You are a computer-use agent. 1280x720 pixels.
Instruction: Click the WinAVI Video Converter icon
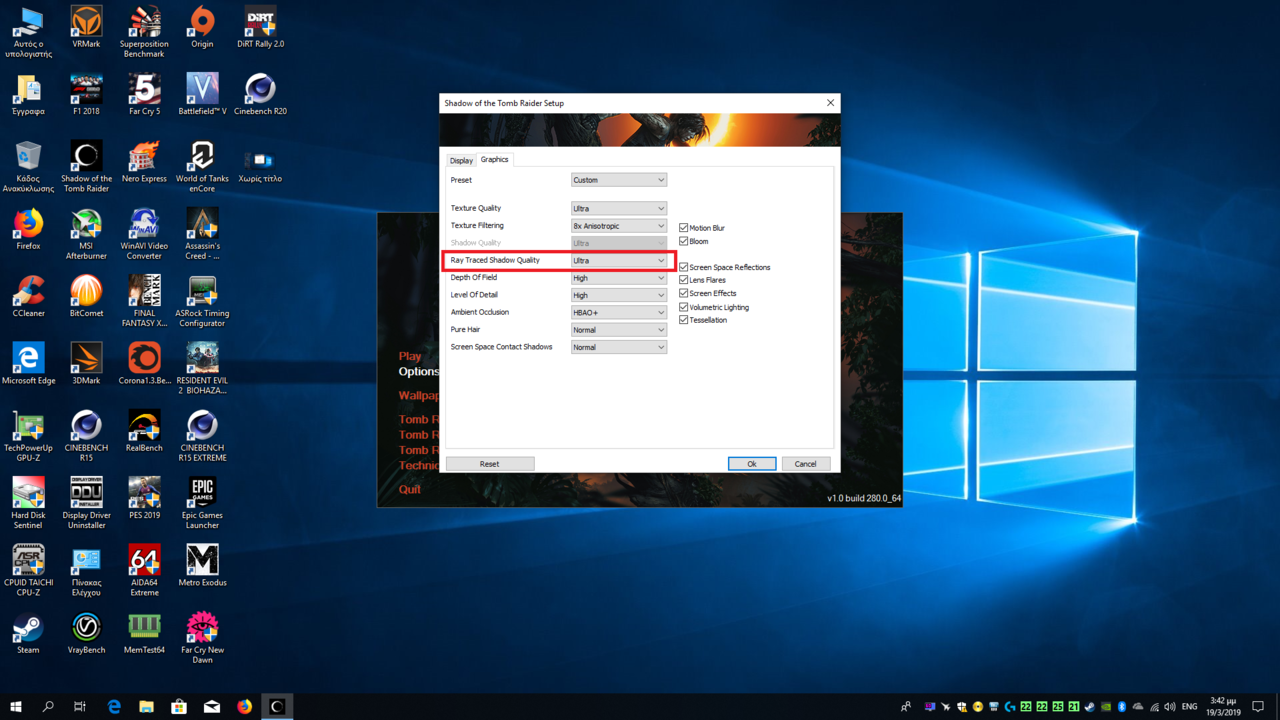point(144,234)
